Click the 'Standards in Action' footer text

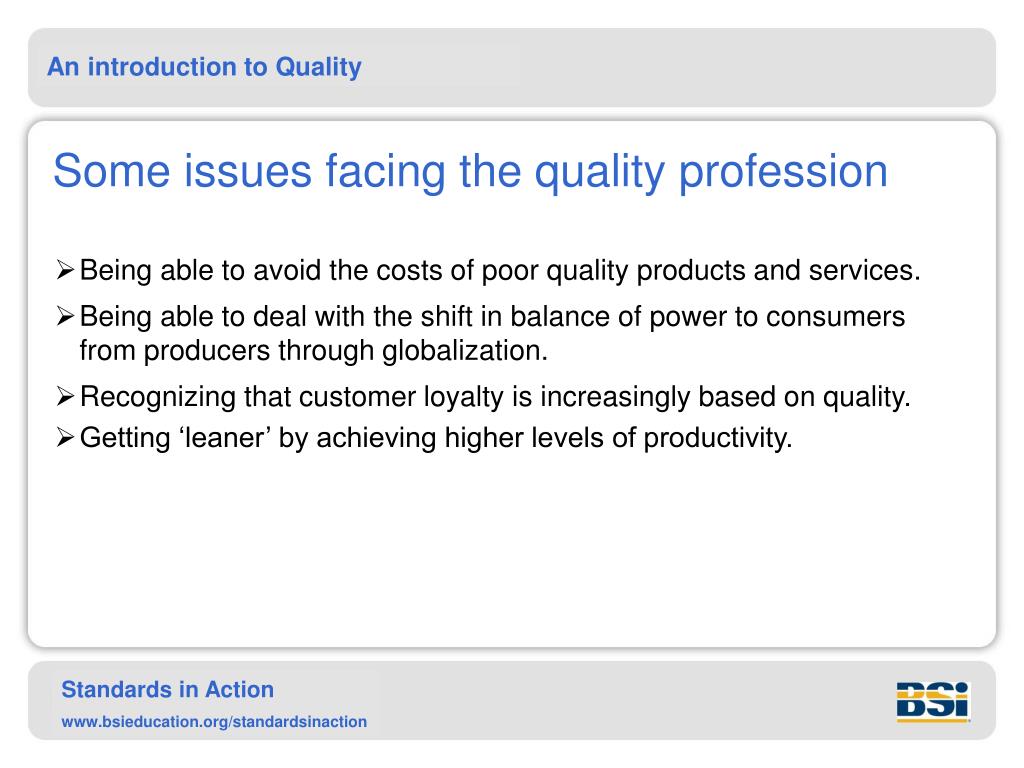click(x=167, y=690)
